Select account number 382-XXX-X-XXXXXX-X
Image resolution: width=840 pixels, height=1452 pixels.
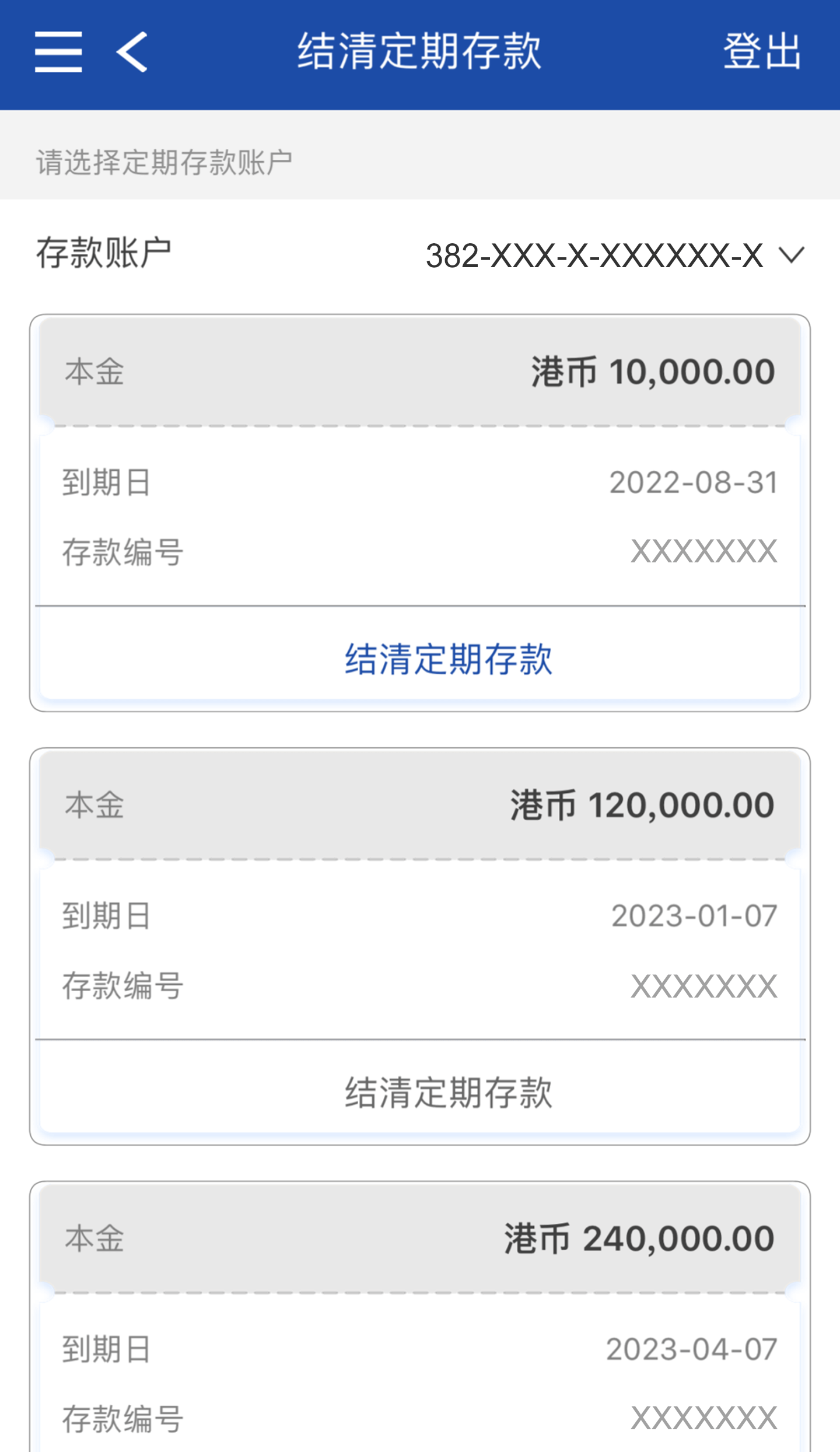click(x=594, y=256)
